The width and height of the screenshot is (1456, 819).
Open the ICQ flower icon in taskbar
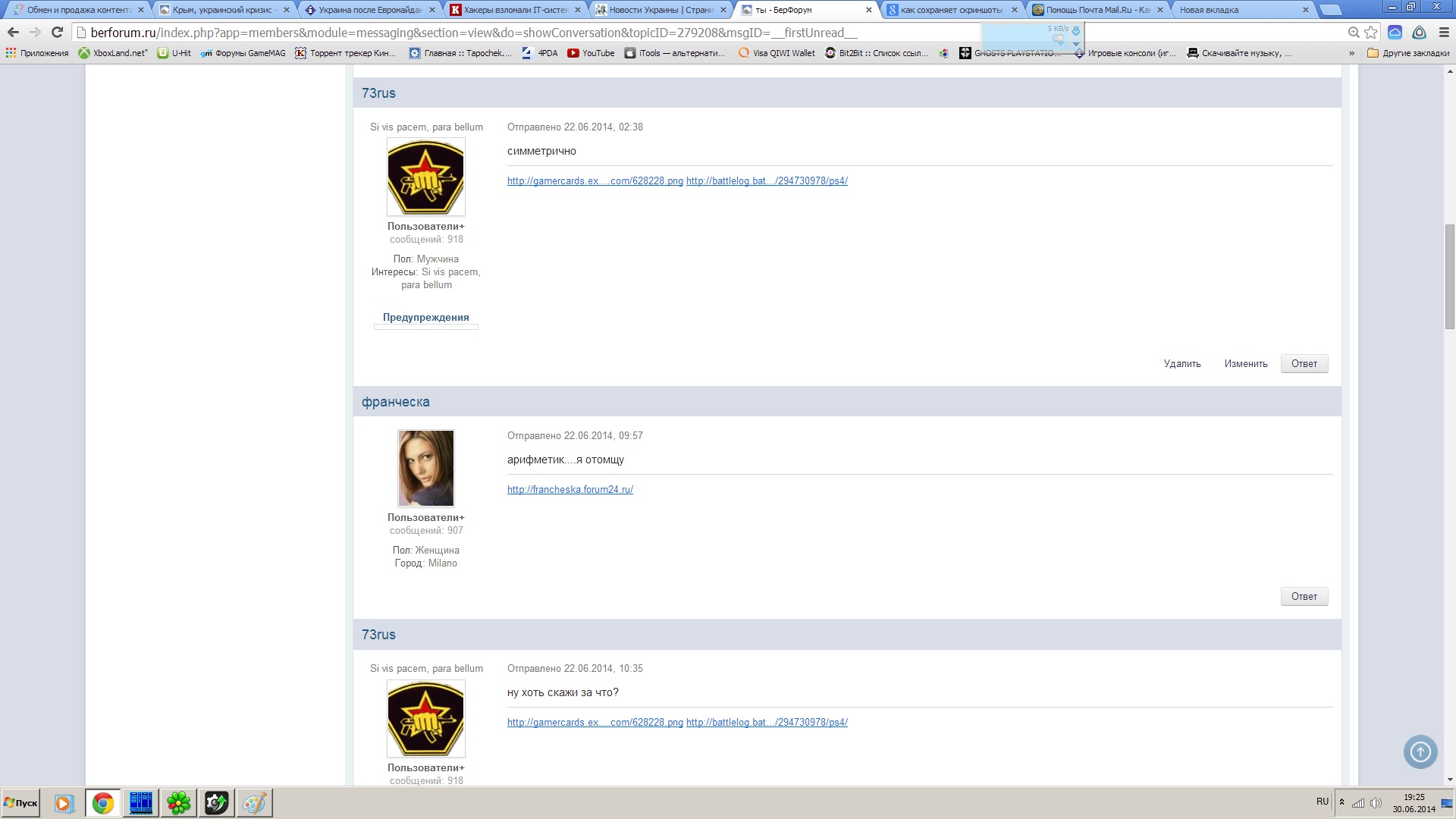pyautogui.click(x=179, y=803)
